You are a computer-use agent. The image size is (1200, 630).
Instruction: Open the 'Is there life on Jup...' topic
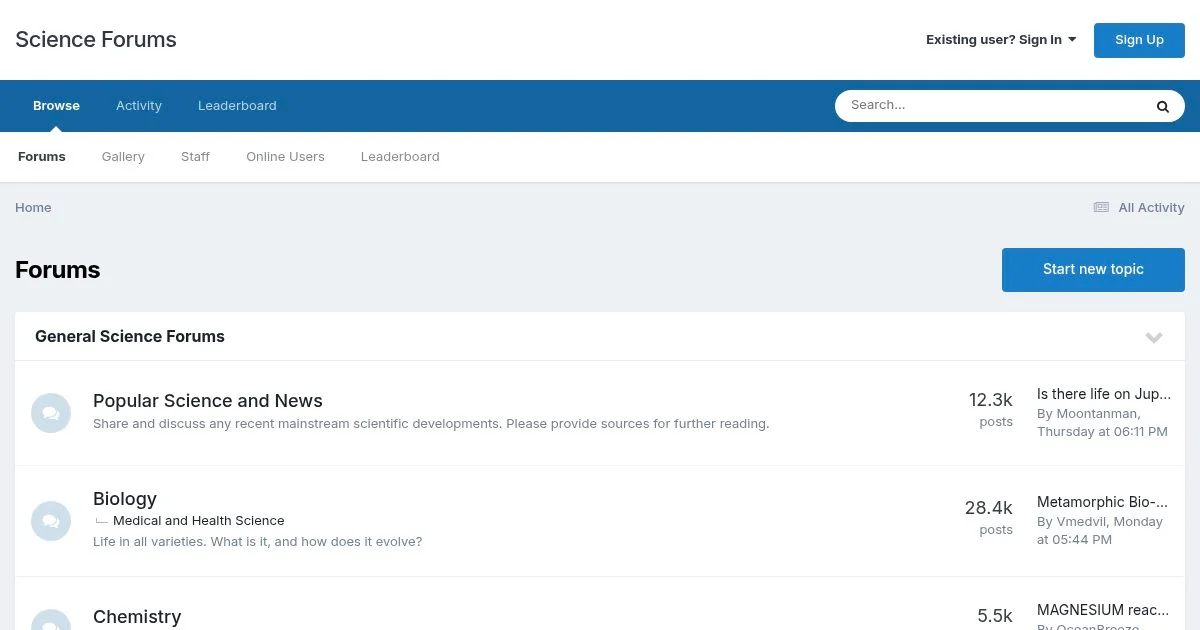1104,394
